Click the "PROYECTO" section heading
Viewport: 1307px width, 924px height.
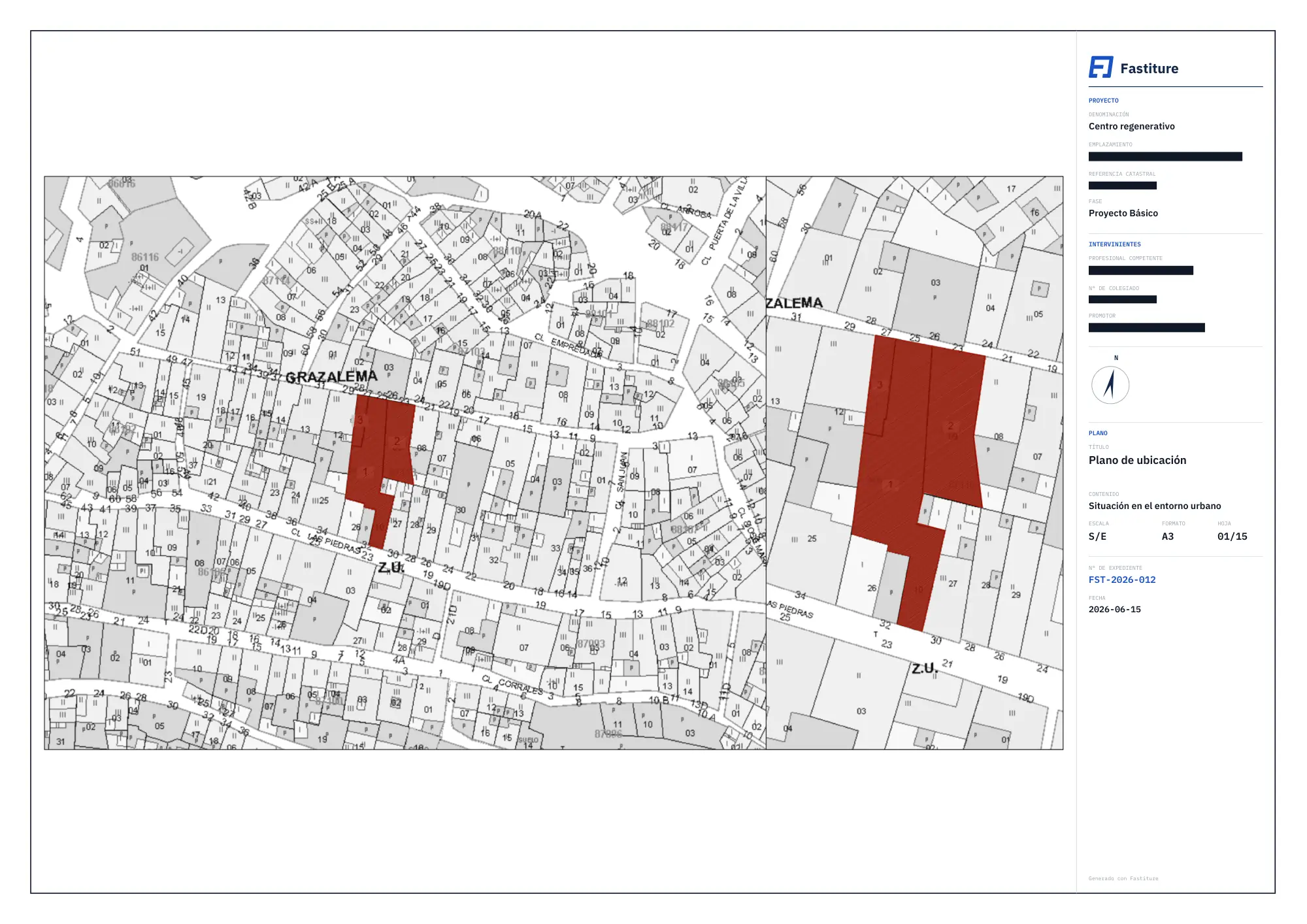pos(1104,101)
